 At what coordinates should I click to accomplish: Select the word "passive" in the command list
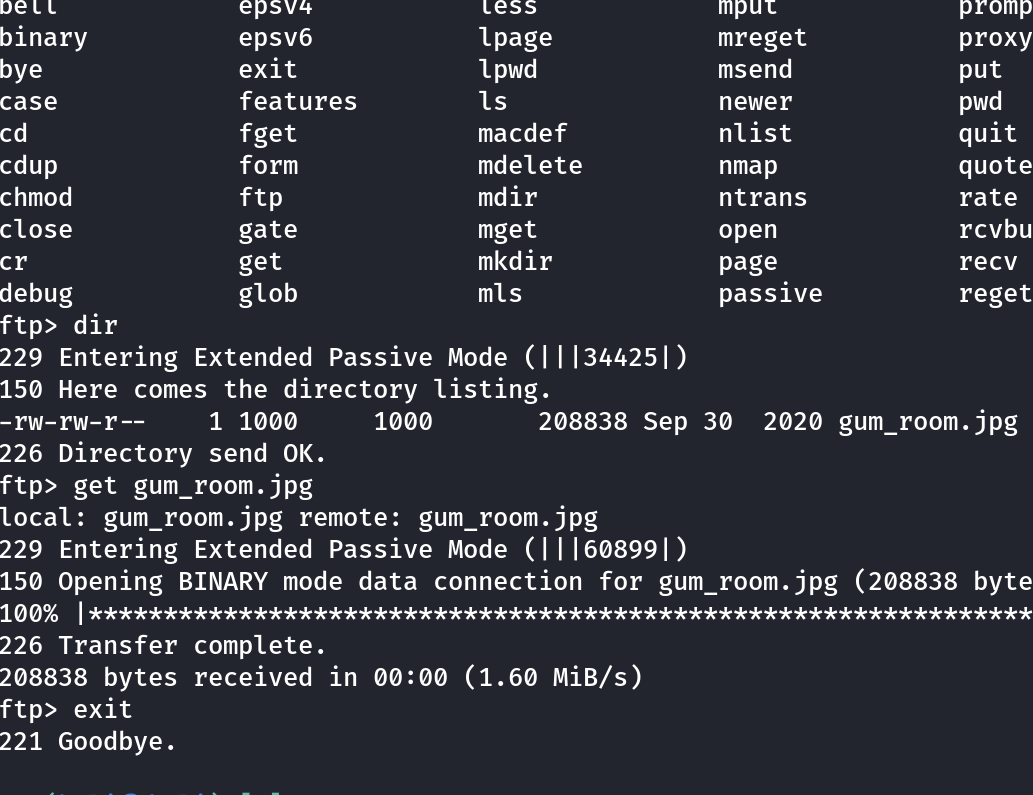click(770, 293)
